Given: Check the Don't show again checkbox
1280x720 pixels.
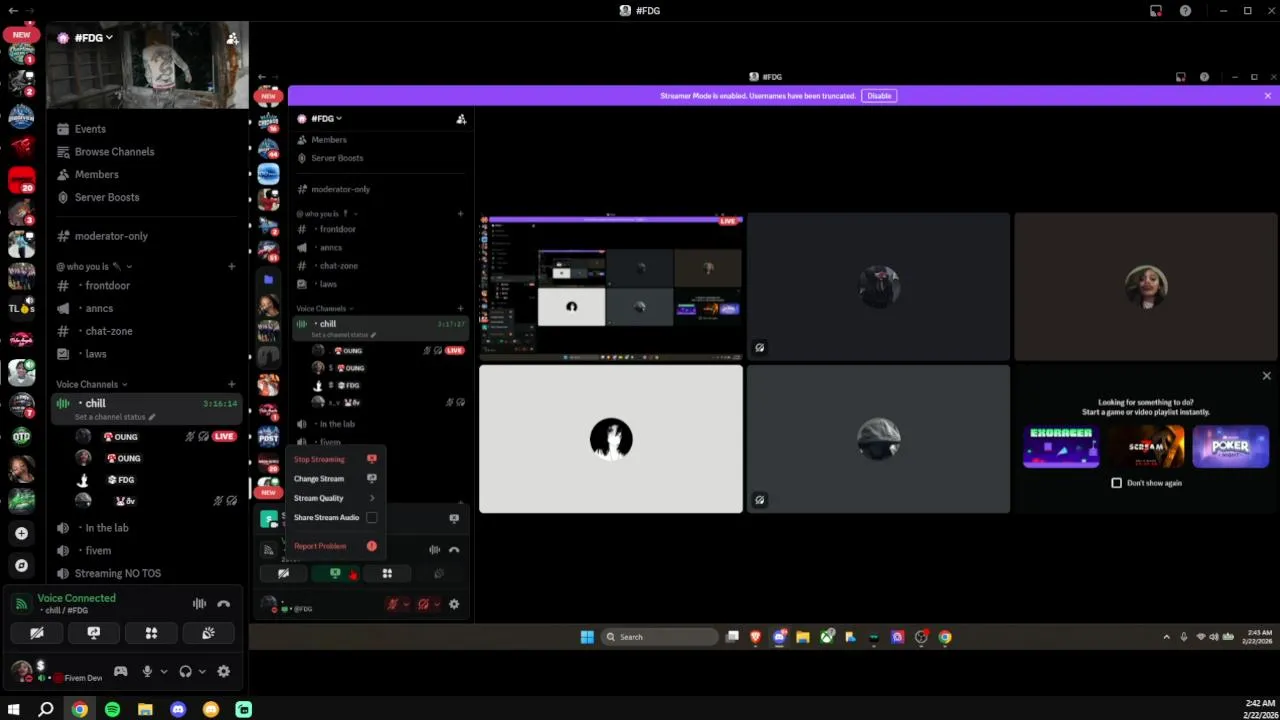Looking at the screenshot, I should tap(1117, 483).
